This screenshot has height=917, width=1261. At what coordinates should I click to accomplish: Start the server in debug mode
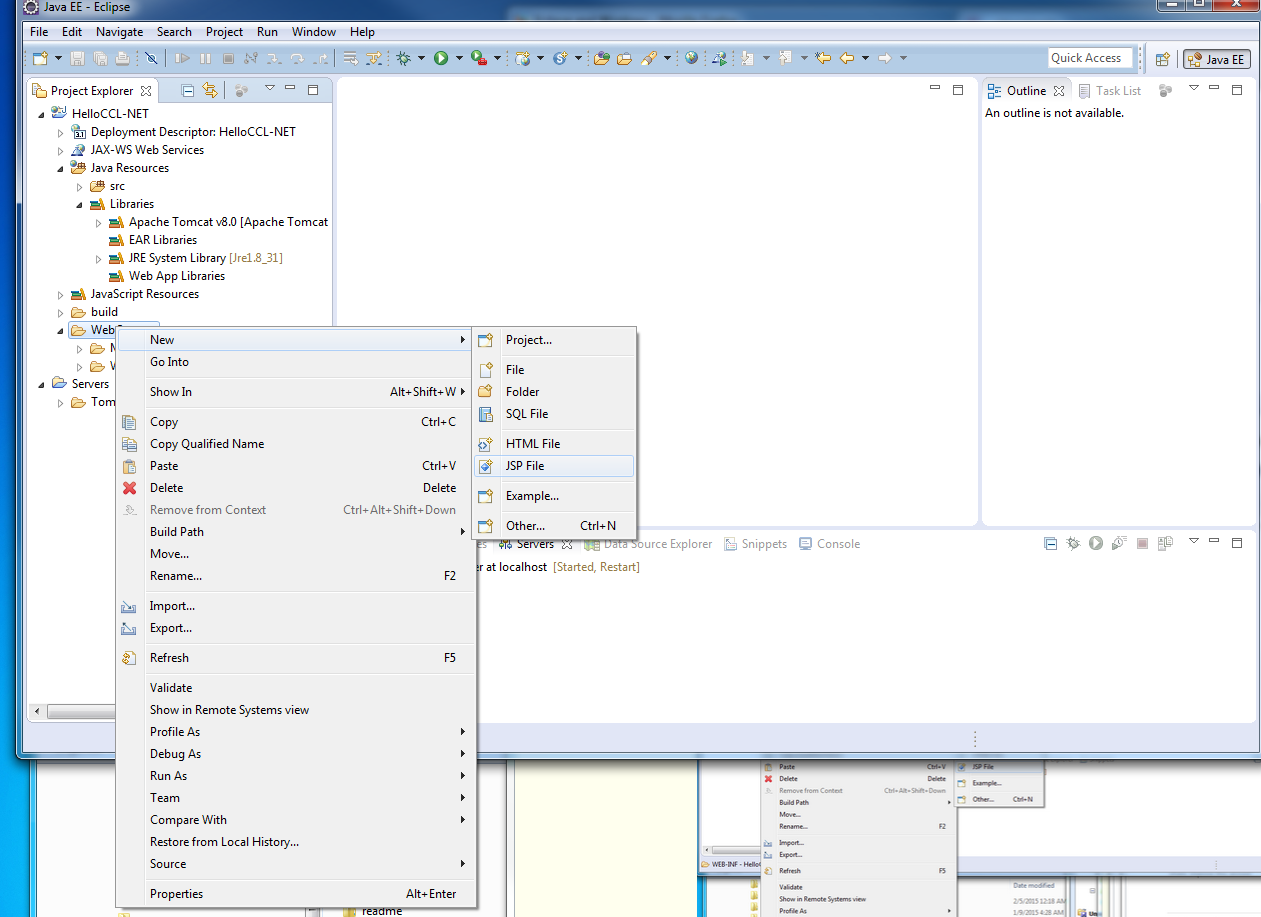1073,543
